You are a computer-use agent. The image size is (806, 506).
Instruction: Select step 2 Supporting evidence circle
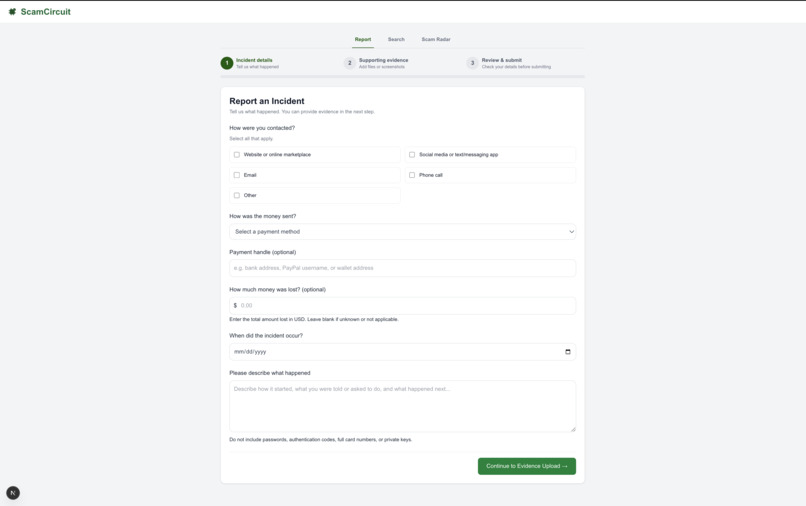350,63
